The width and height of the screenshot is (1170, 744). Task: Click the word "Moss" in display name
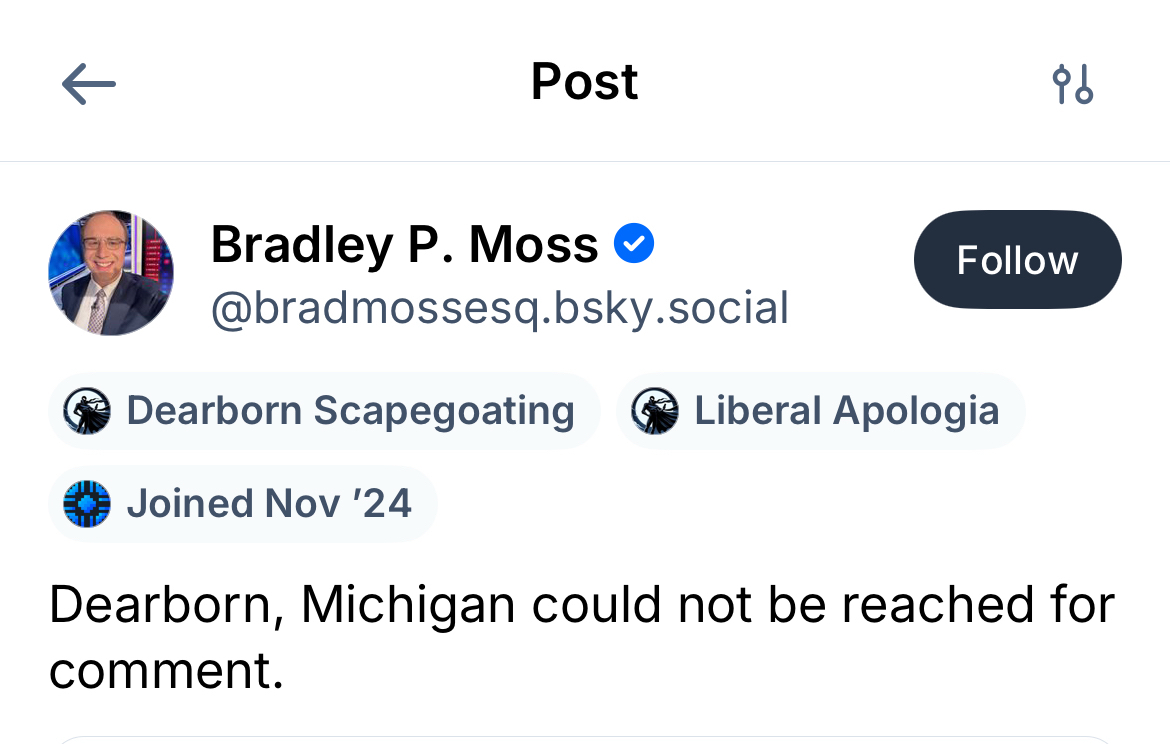tap(534, 245)
